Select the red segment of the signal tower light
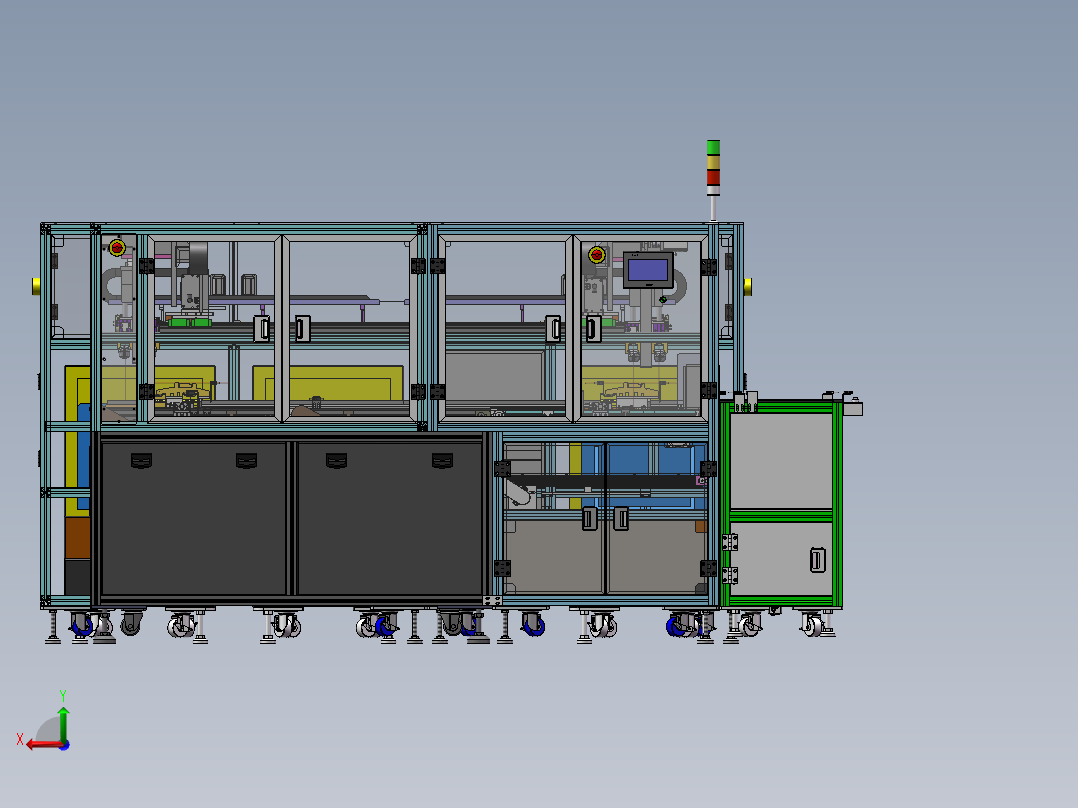The height and width of the screenshot is (808, 1078). pyautogui.click(x=713, y=177)
